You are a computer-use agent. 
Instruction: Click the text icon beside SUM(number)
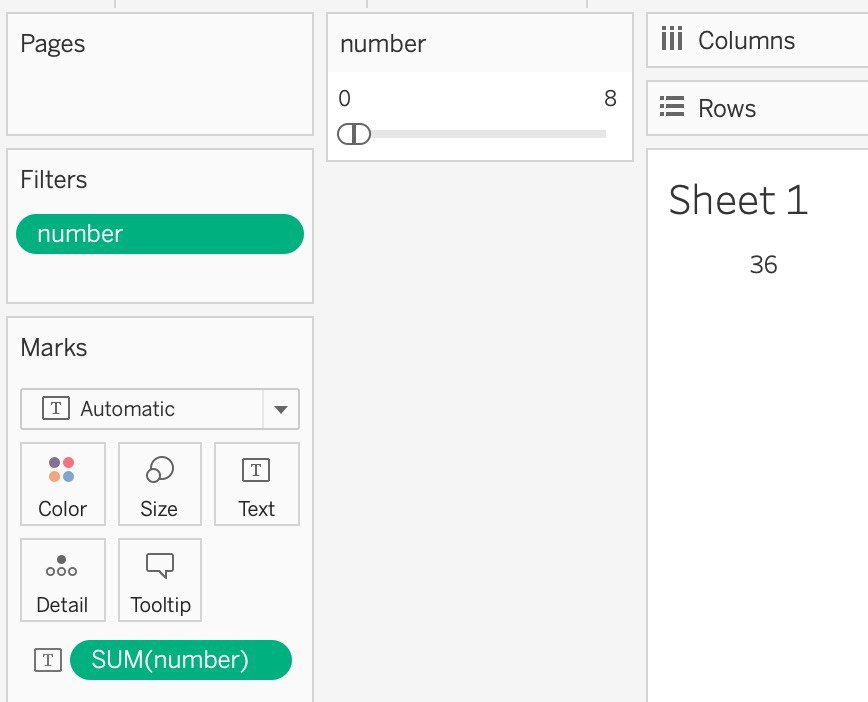[48, 660]
